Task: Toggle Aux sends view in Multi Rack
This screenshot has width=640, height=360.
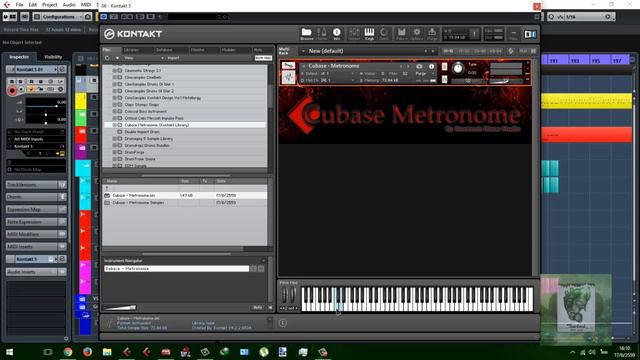Action: click(x=523, y=51)
